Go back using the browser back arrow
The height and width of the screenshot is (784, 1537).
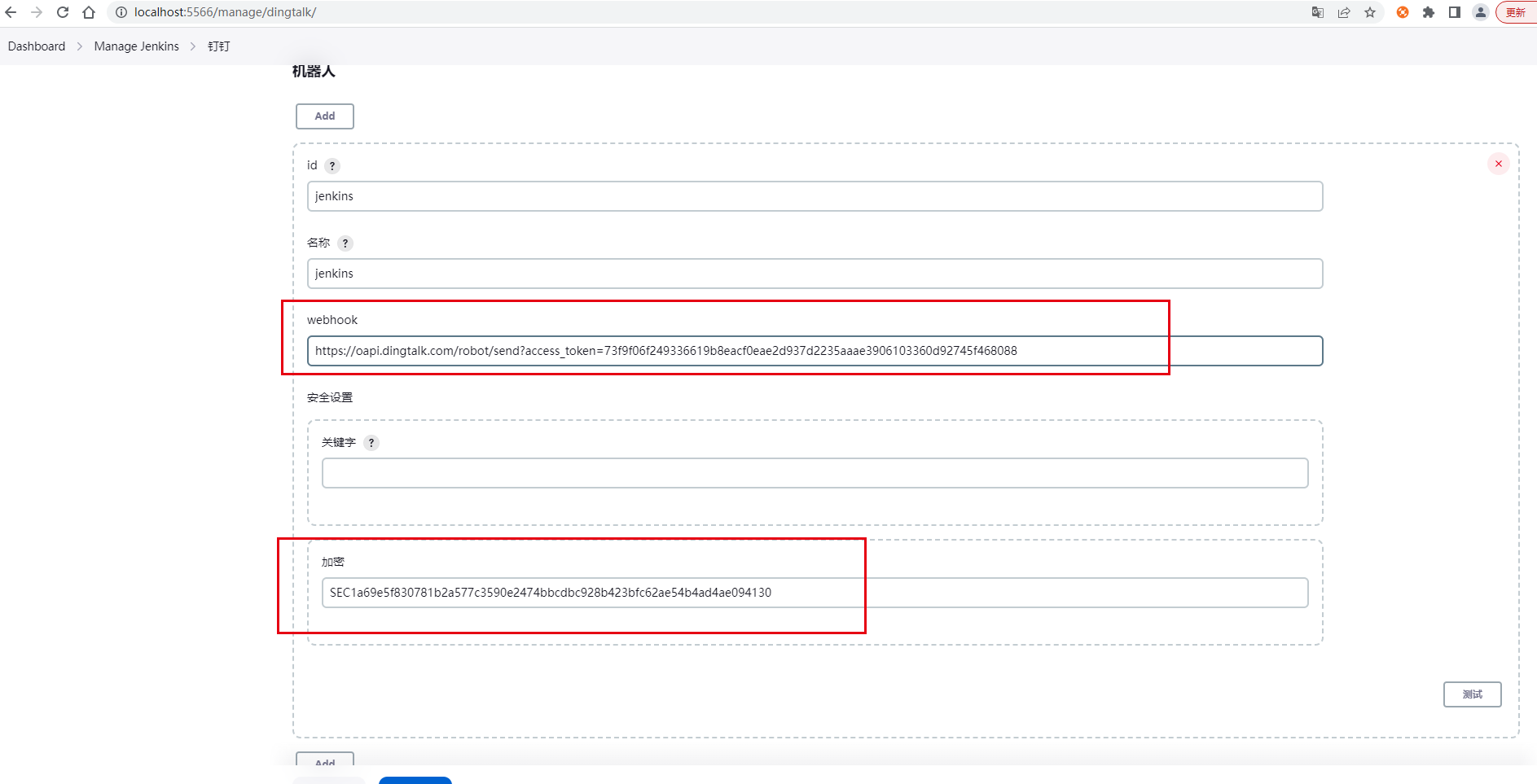click(11, 12)
